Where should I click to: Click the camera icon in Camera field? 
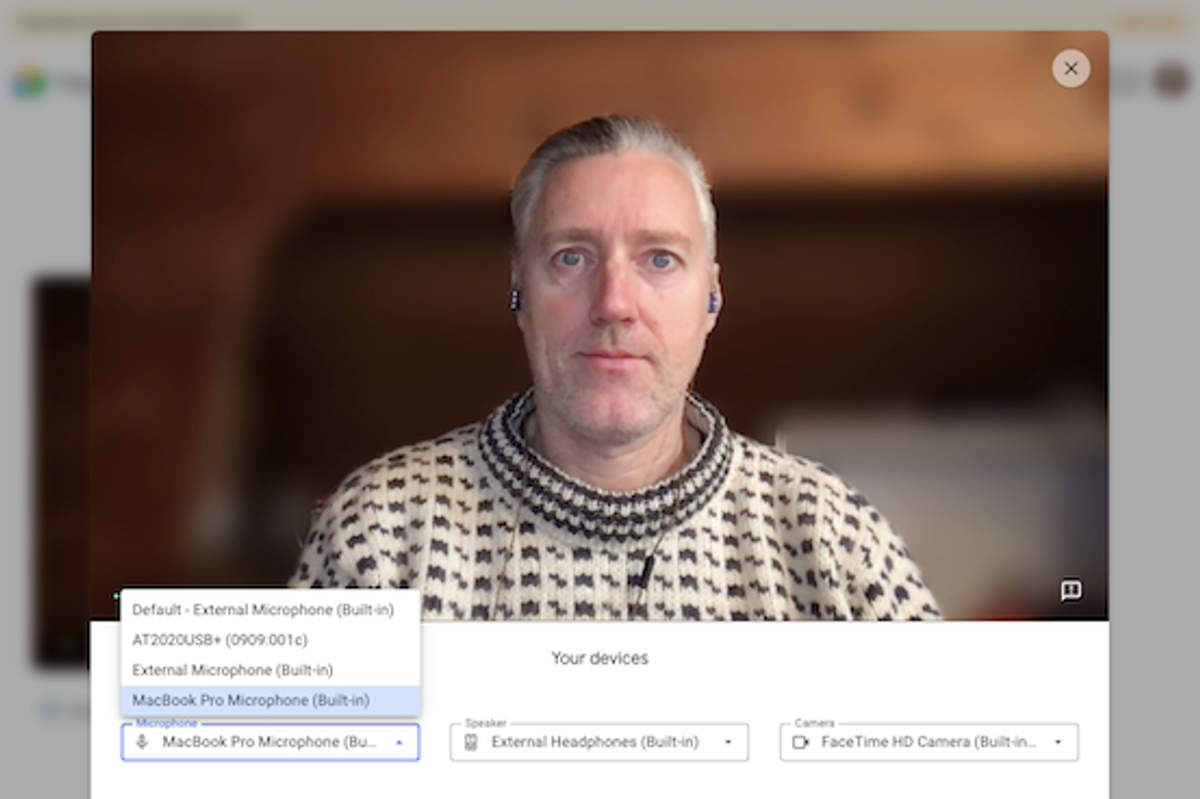[800, 742]
